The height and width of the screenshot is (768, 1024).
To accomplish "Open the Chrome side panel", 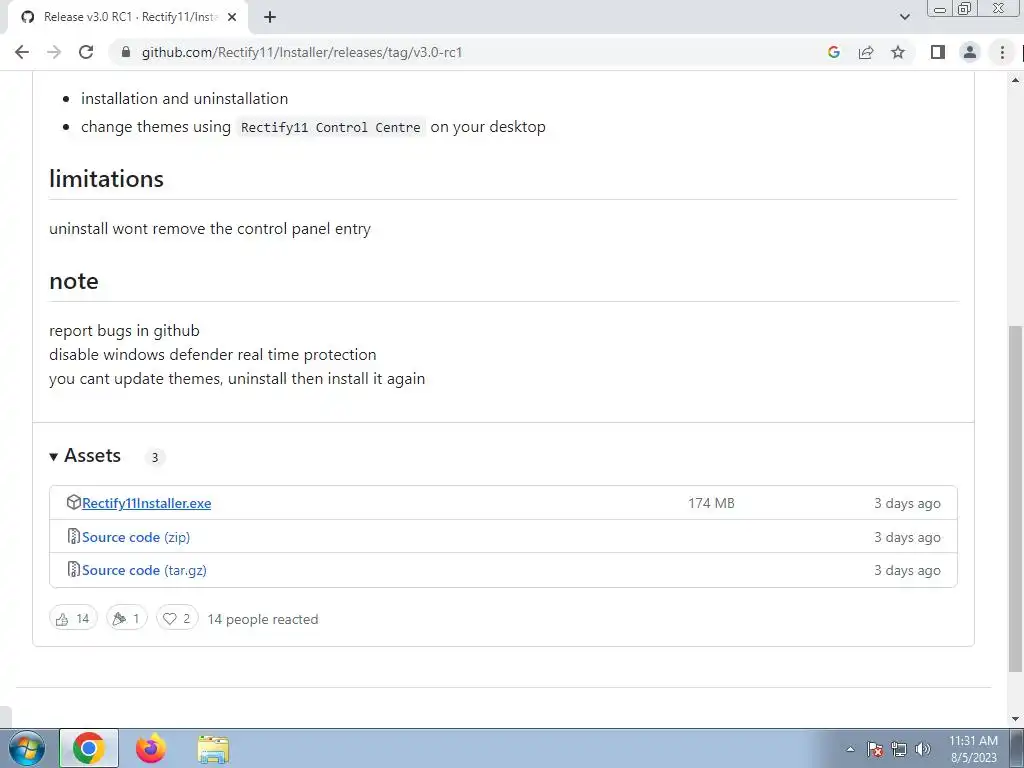I will tap(938, 52).
